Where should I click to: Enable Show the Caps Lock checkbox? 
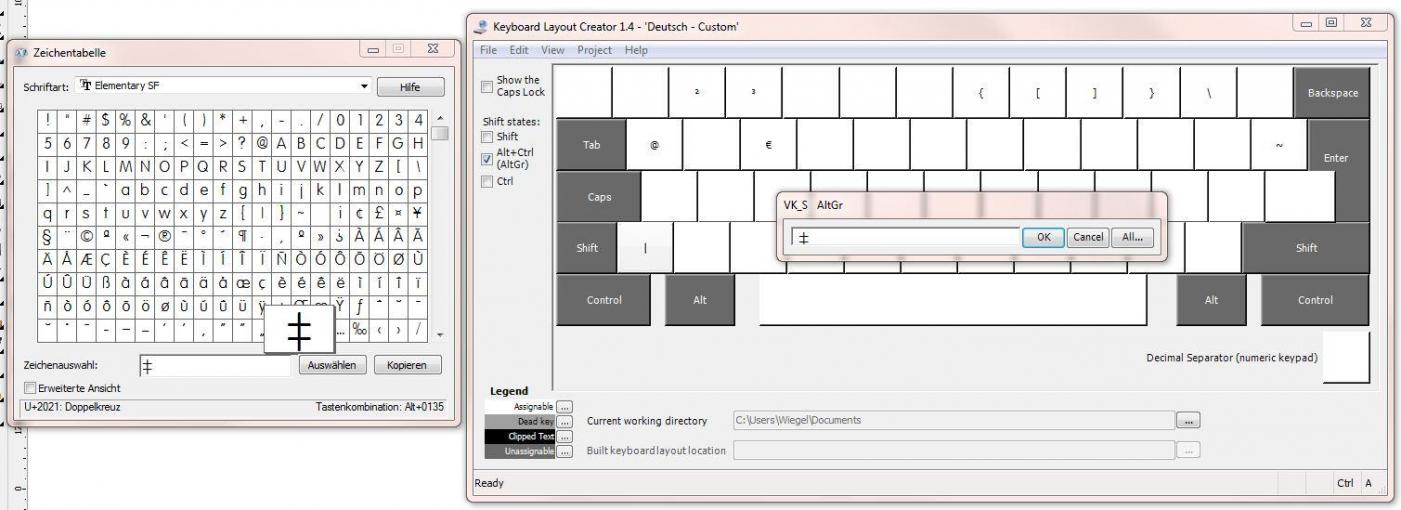[x=488, y=86]
